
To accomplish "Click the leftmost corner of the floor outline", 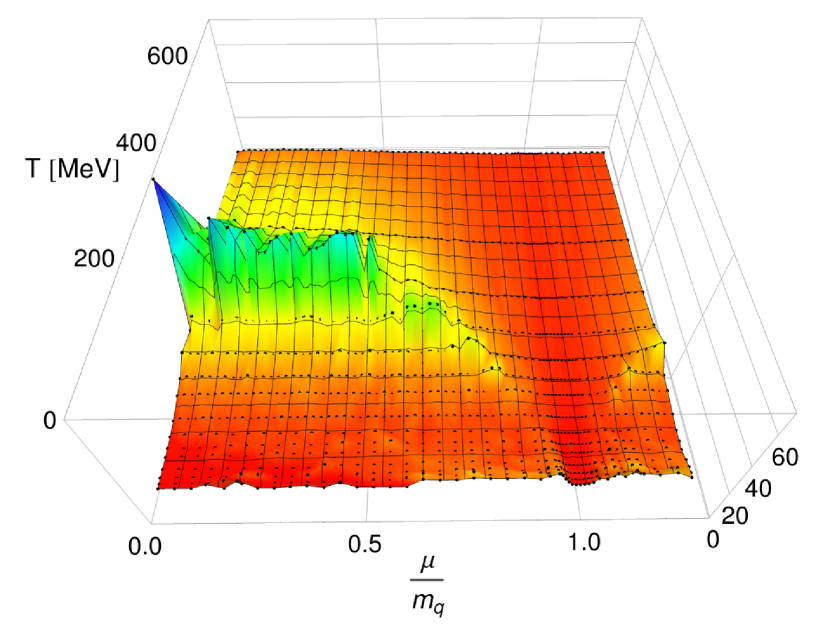I will click(66, 421).
